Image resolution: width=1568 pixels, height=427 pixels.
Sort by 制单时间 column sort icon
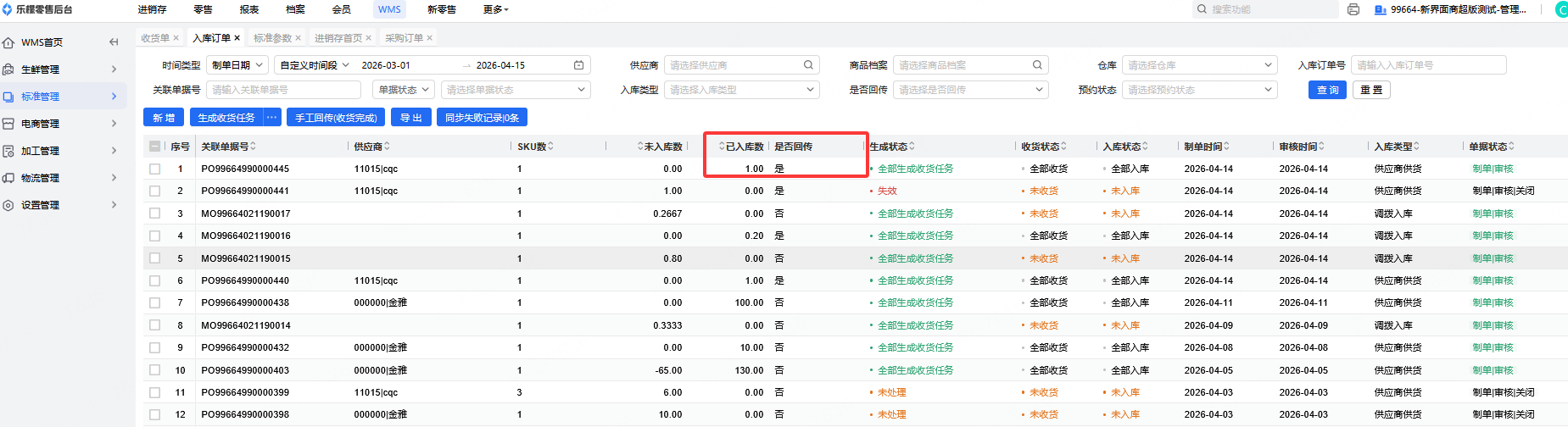click(x=1226, y=147)
